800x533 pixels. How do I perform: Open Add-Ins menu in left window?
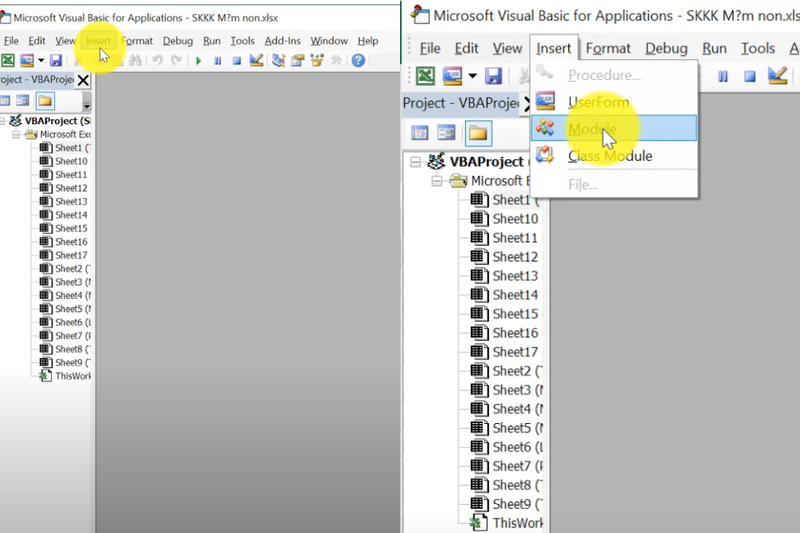(x=282, y=41)
